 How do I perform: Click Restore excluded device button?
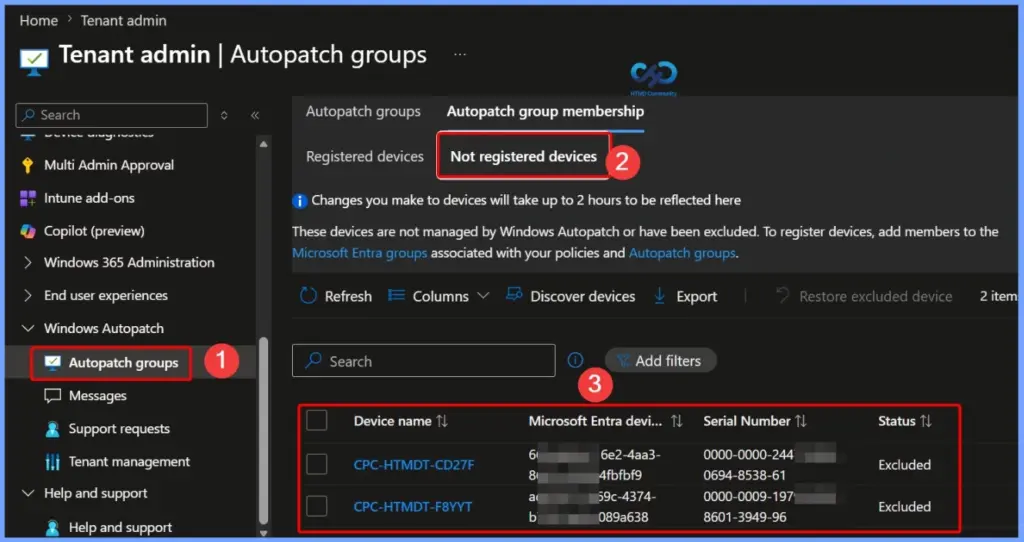pyautogui.click(x=863, y=296)
